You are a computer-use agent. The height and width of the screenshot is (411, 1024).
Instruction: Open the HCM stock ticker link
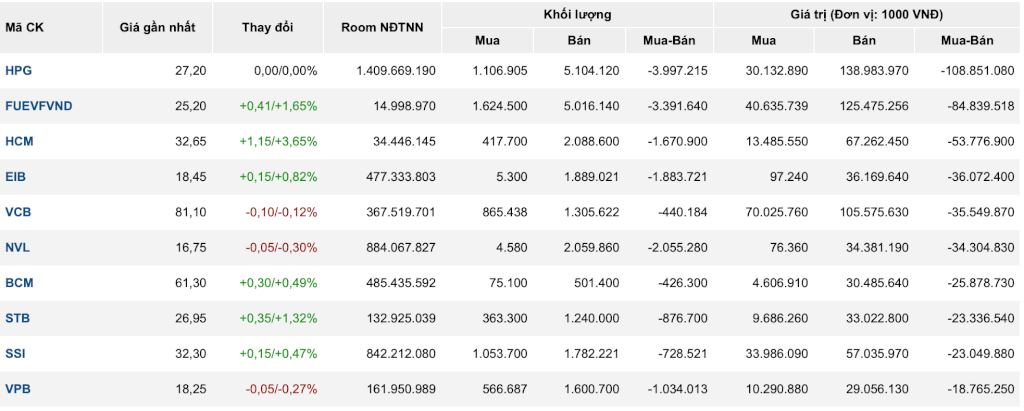click(x=18, y=141)
